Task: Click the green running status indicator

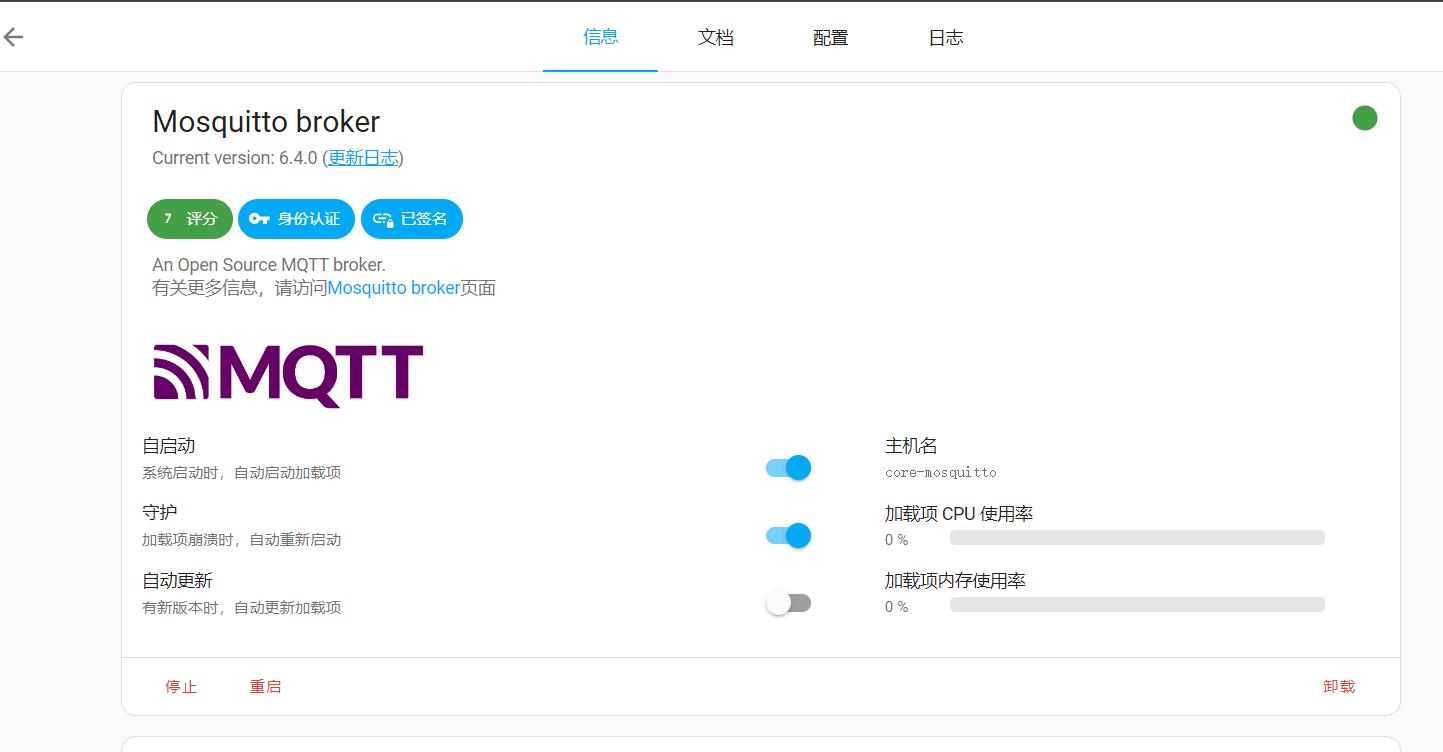Action: (x=1364, y=118)
